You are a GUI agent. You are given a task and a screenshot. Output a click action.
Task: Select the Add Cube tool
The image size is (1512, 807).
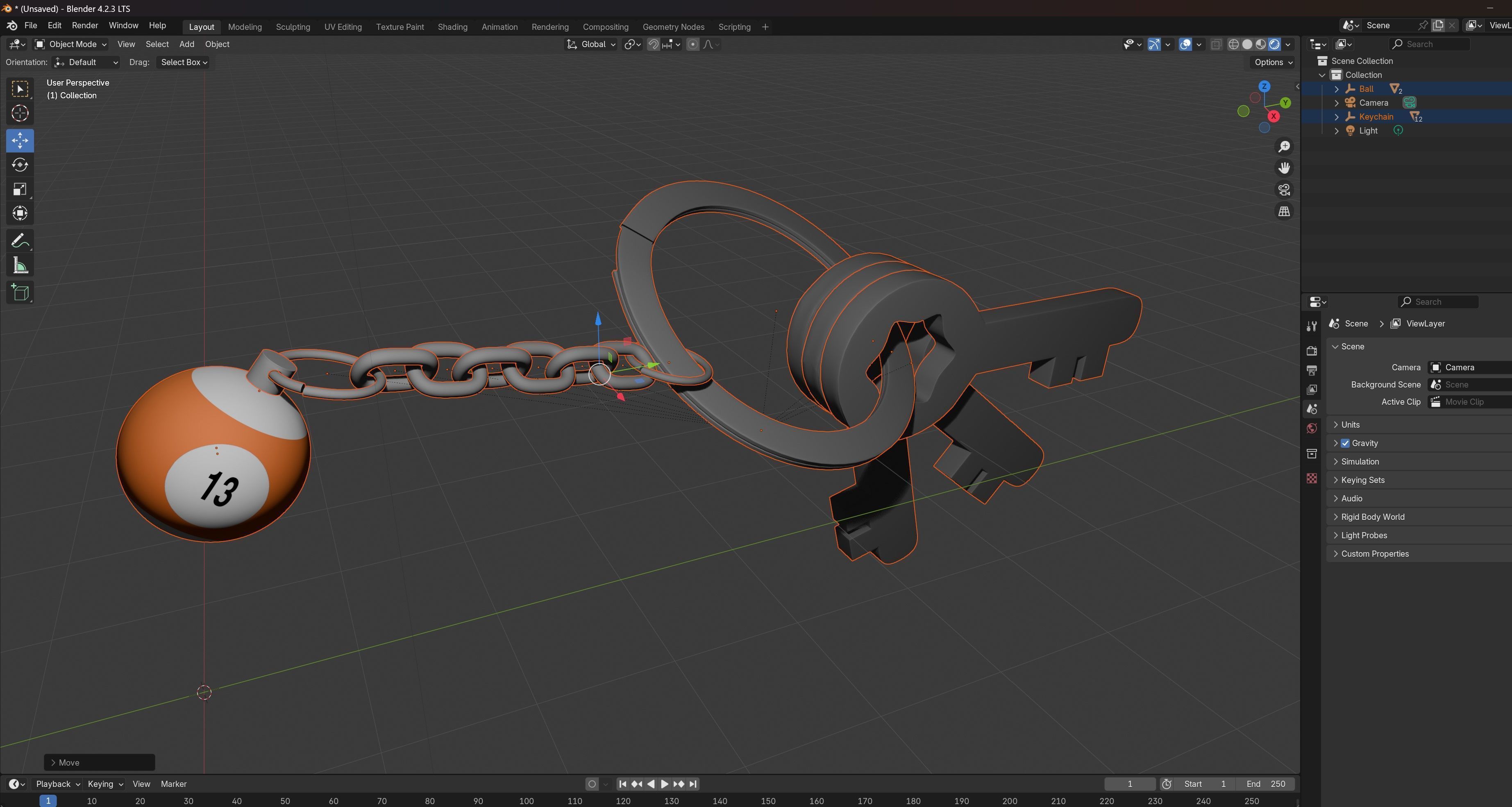(x=20, y=292)
